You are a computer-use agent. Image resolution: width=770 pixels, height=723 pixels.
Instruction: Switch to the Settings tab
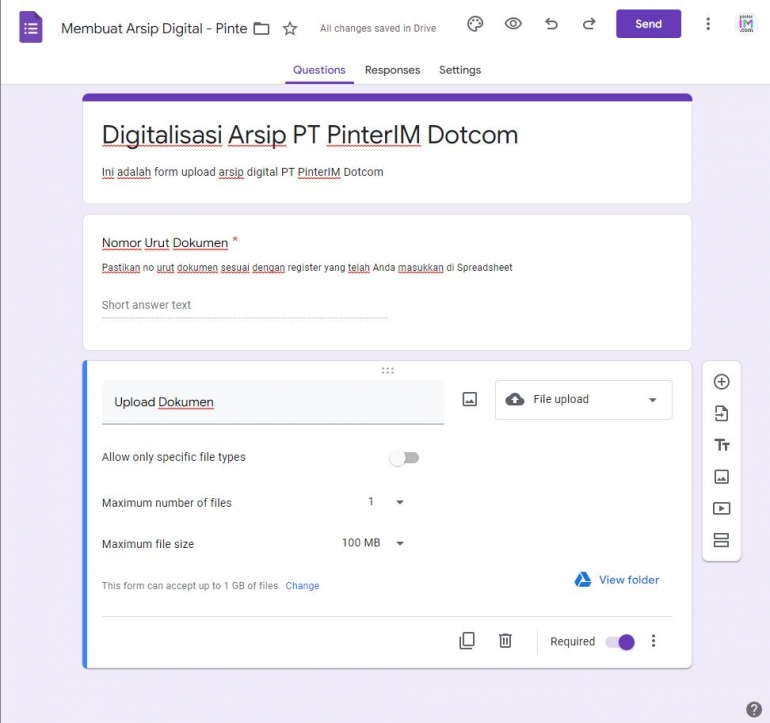click(x=460, y=70)
